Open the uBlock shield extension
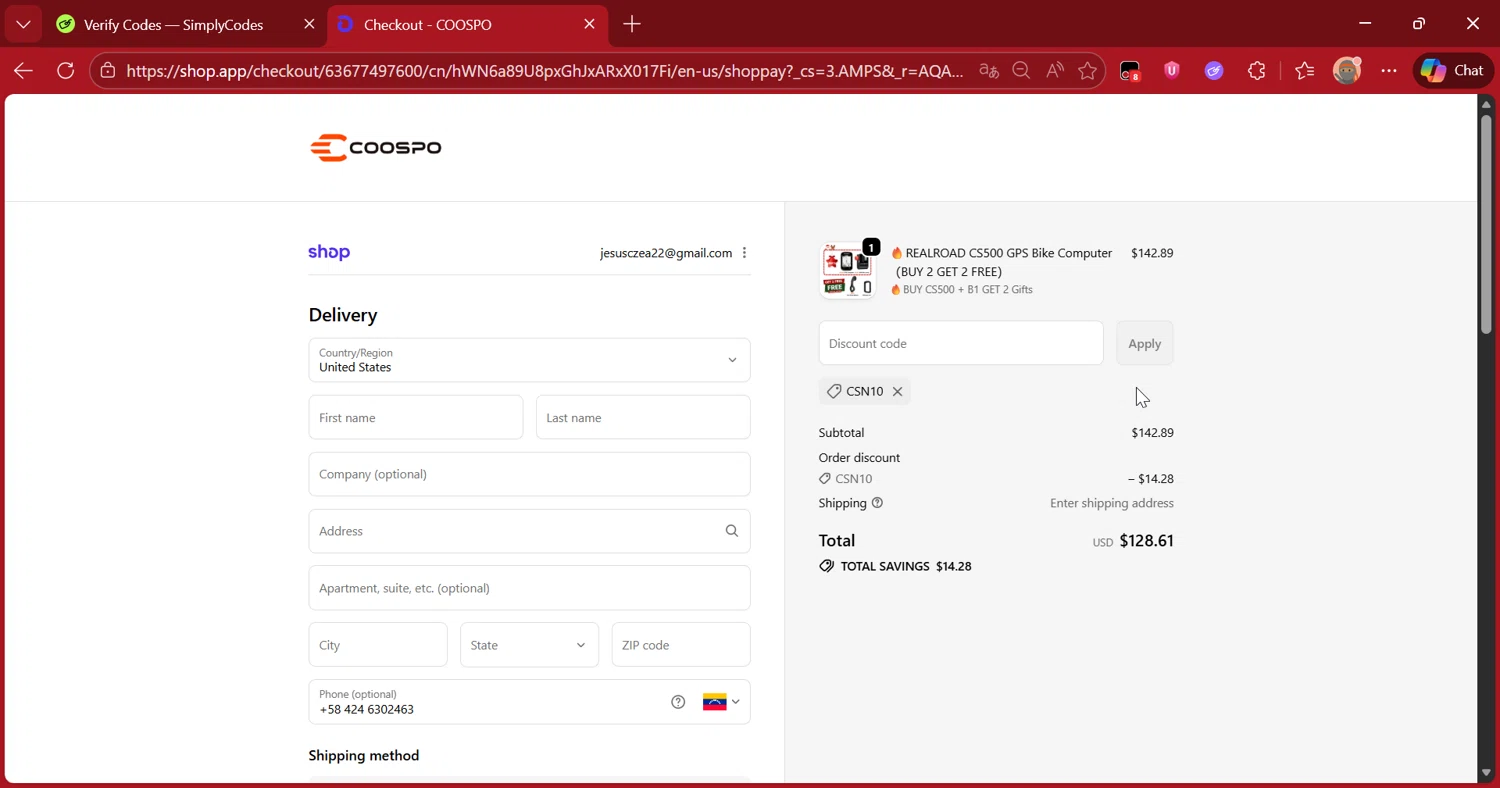The image size is (1500, 788). 1172,71
